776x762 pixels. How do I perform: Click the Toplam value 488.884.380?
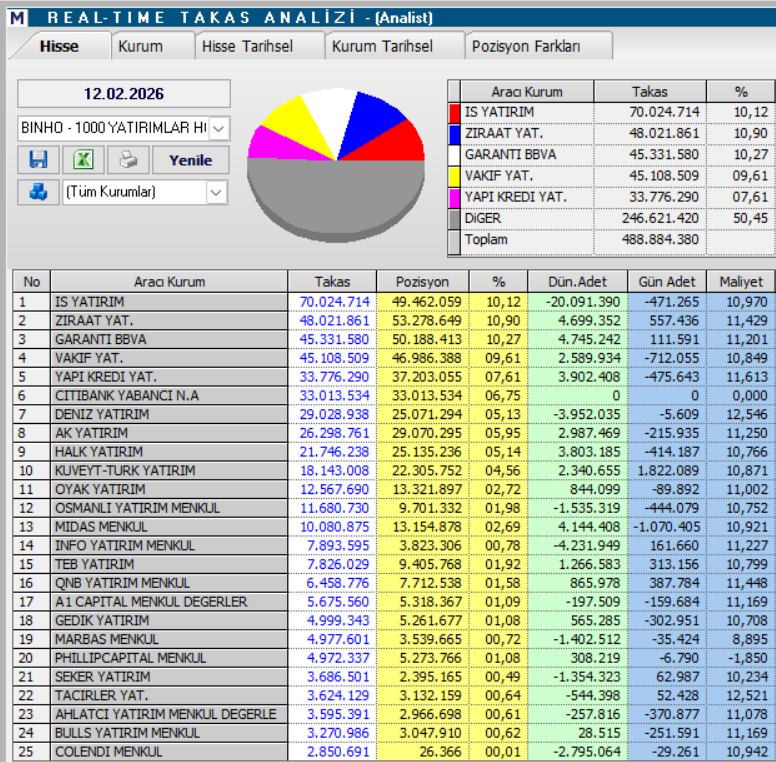point(660,239)
